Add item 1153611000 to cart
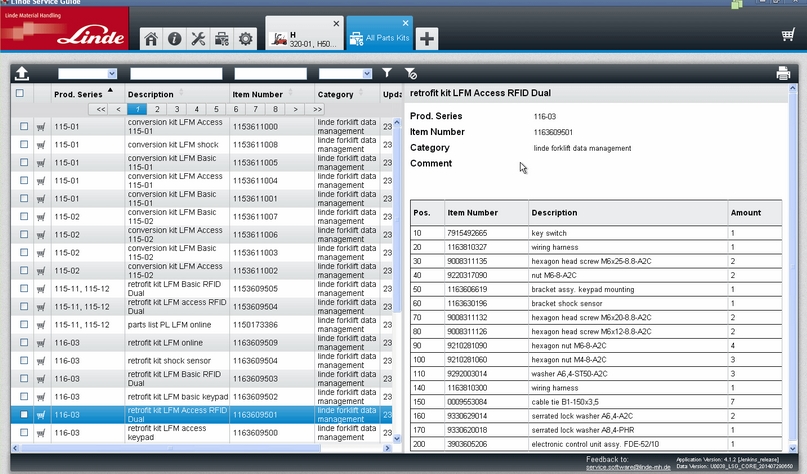This screenshot has width=807, height=474. (41, 127)
